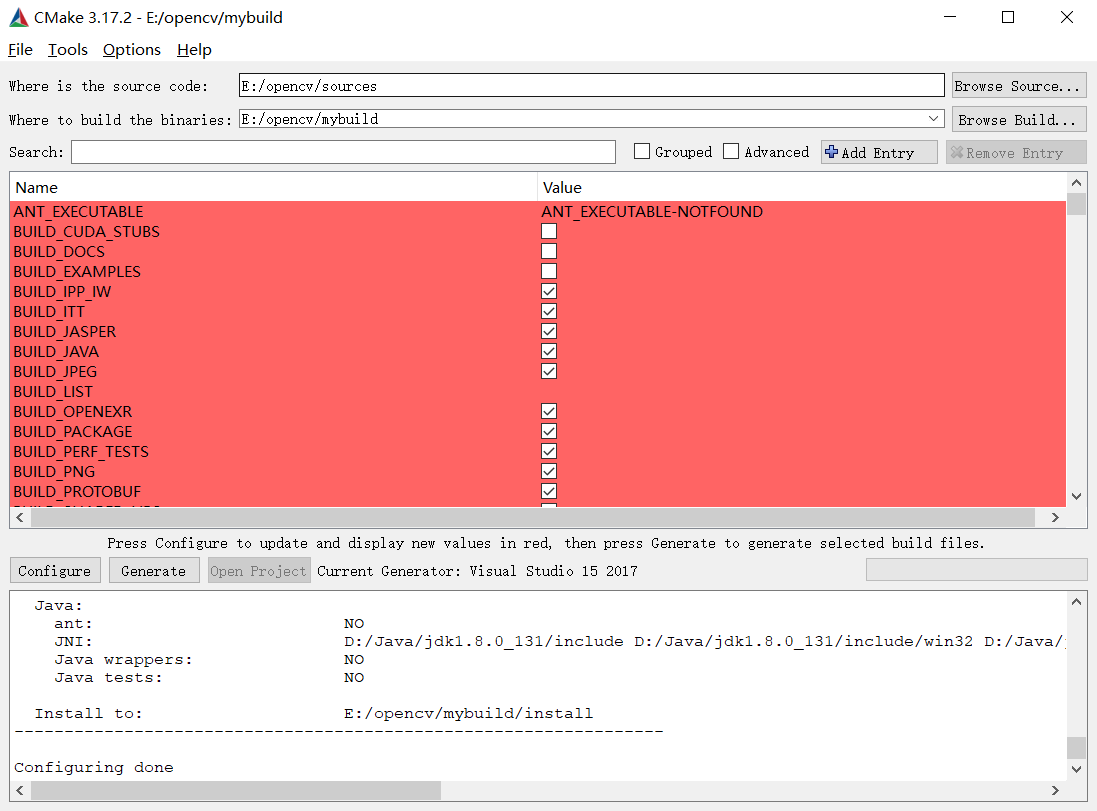Uncheck the BUILD_IPP_IW checkbox

(x=549, y=291)
